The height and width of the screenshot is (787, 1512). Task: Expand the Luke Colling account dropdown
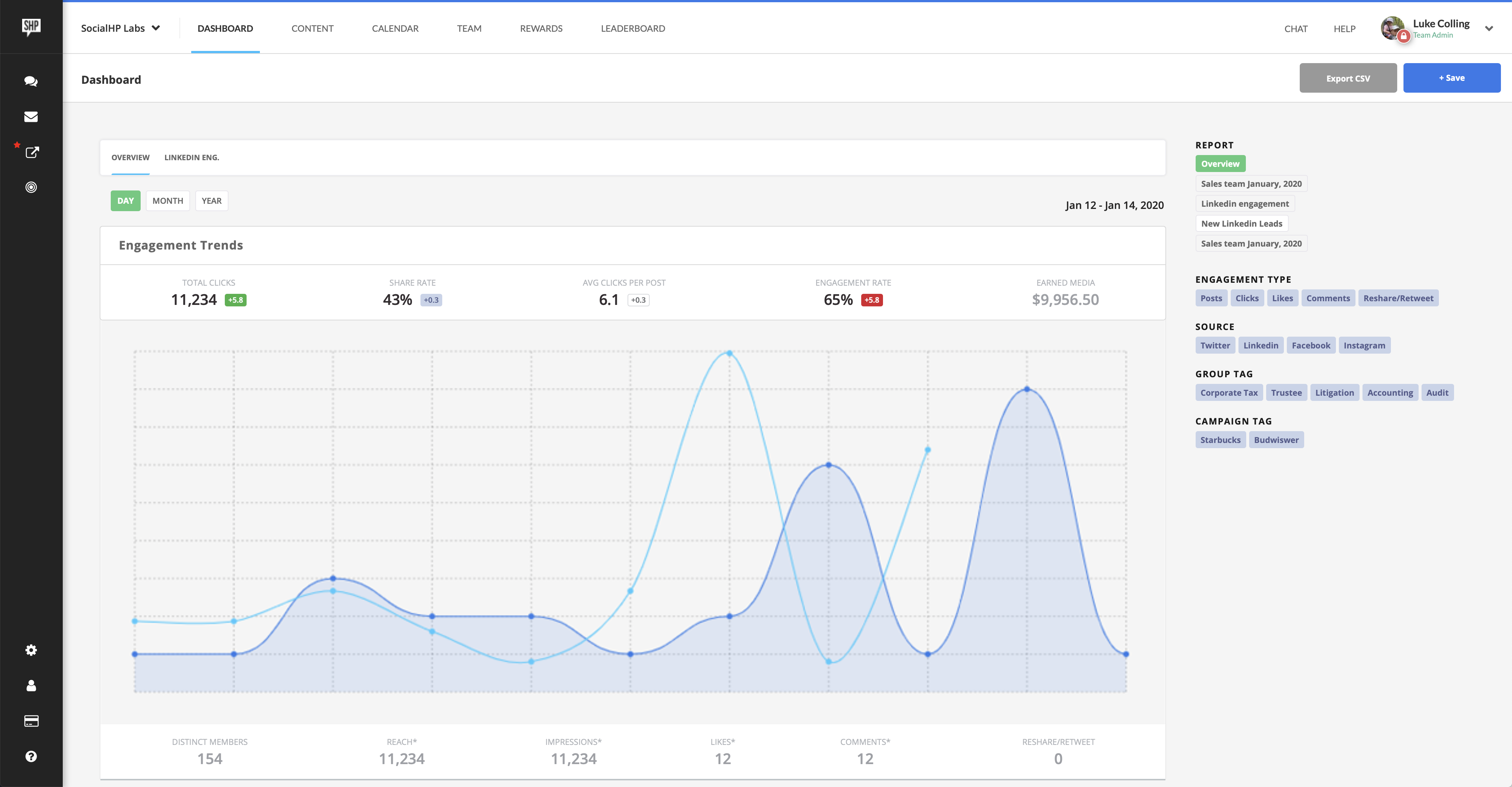(x=1488, y=29)
